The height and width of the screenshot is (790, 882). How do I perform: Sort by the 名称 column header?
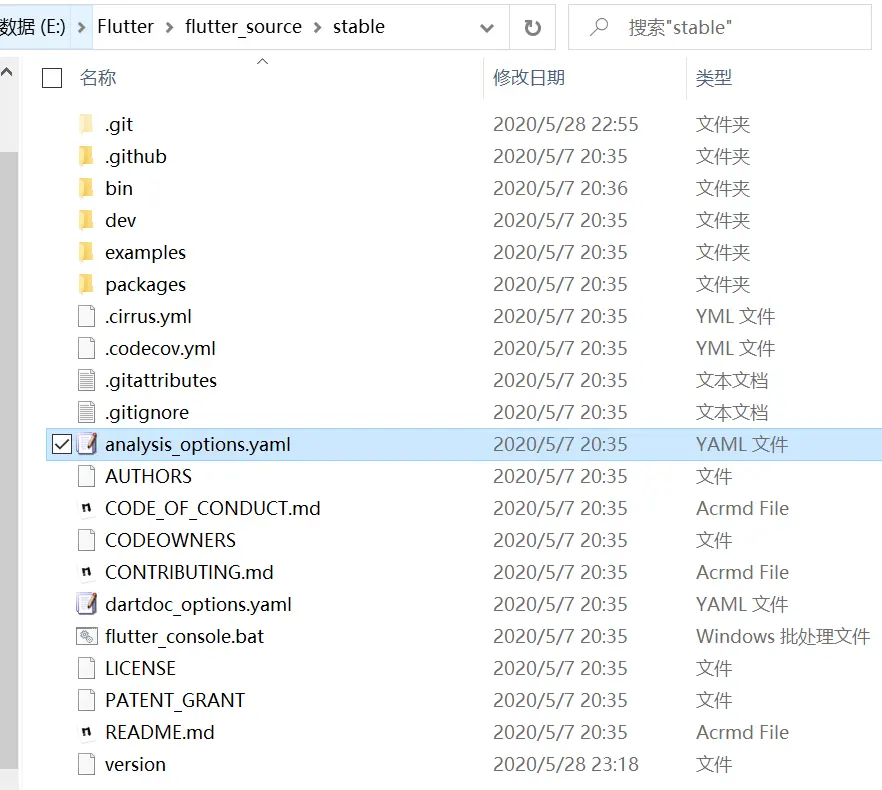pos(98,77)
